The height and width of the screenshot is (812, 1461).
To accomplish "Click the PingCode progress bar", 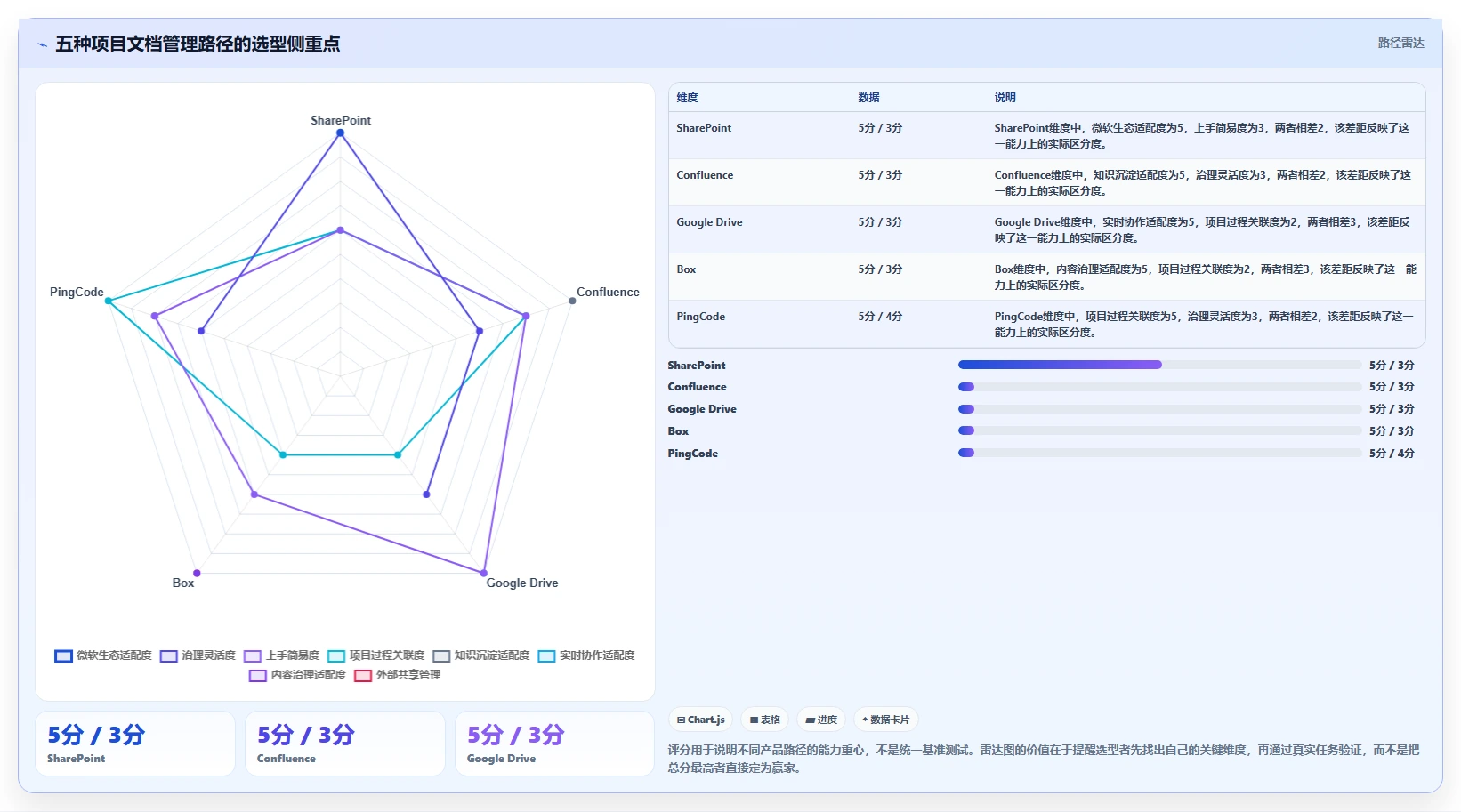I will (x=1159, y=453).
